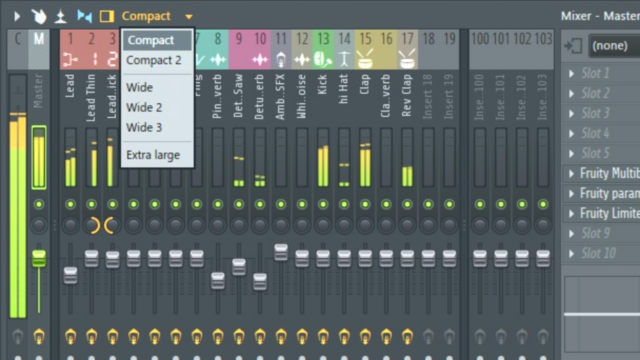Click the hand multi-touch control icon
This screenshot has width=640, height=360.
click(39, 16)
